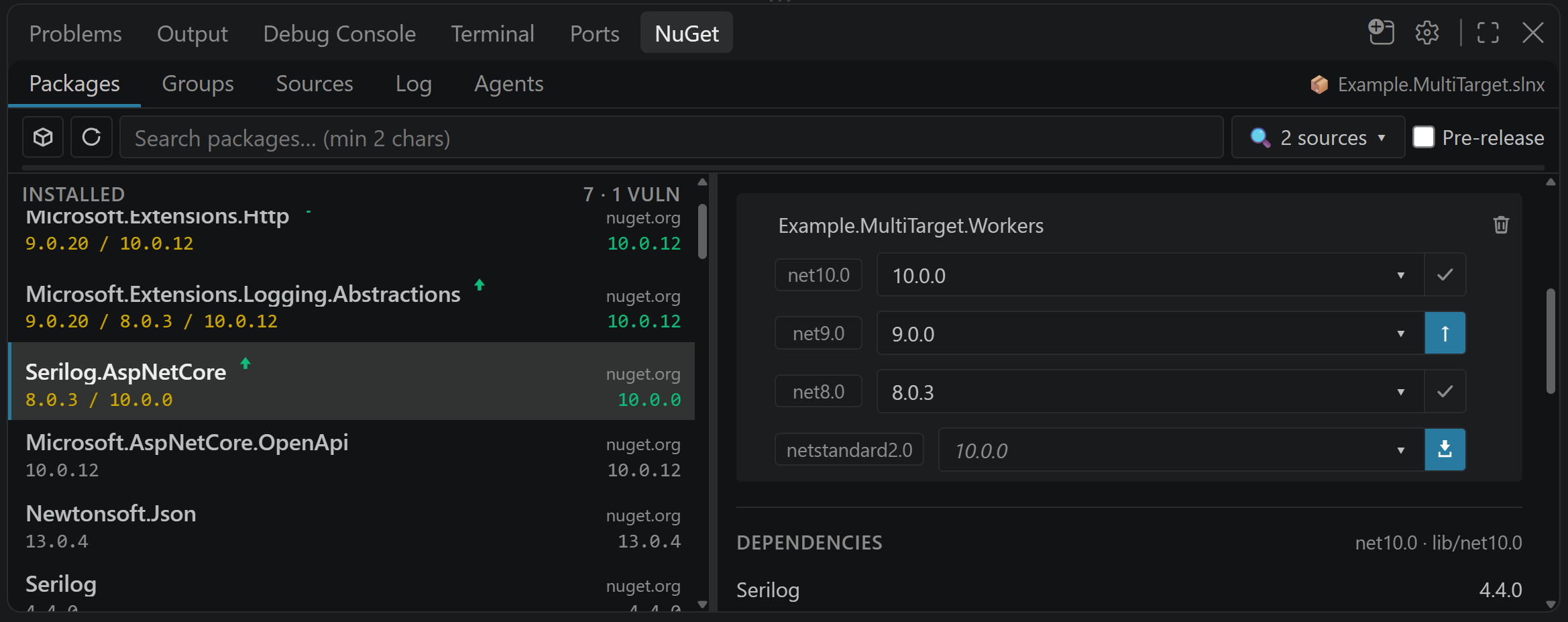1568x622 pixels.
Task: Apply version checkmark for net8.0
Action: [x=1445, y=391]
